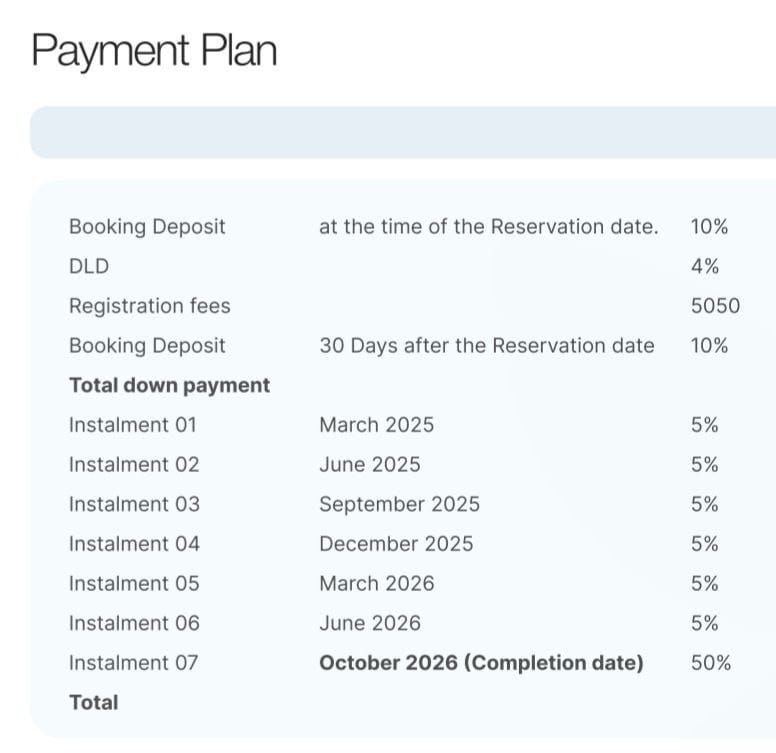Image resolution: width=776 pixels, height=753 pixels.
Task: Click "at the time of the Reservation date." text
Action: [488, 226]
